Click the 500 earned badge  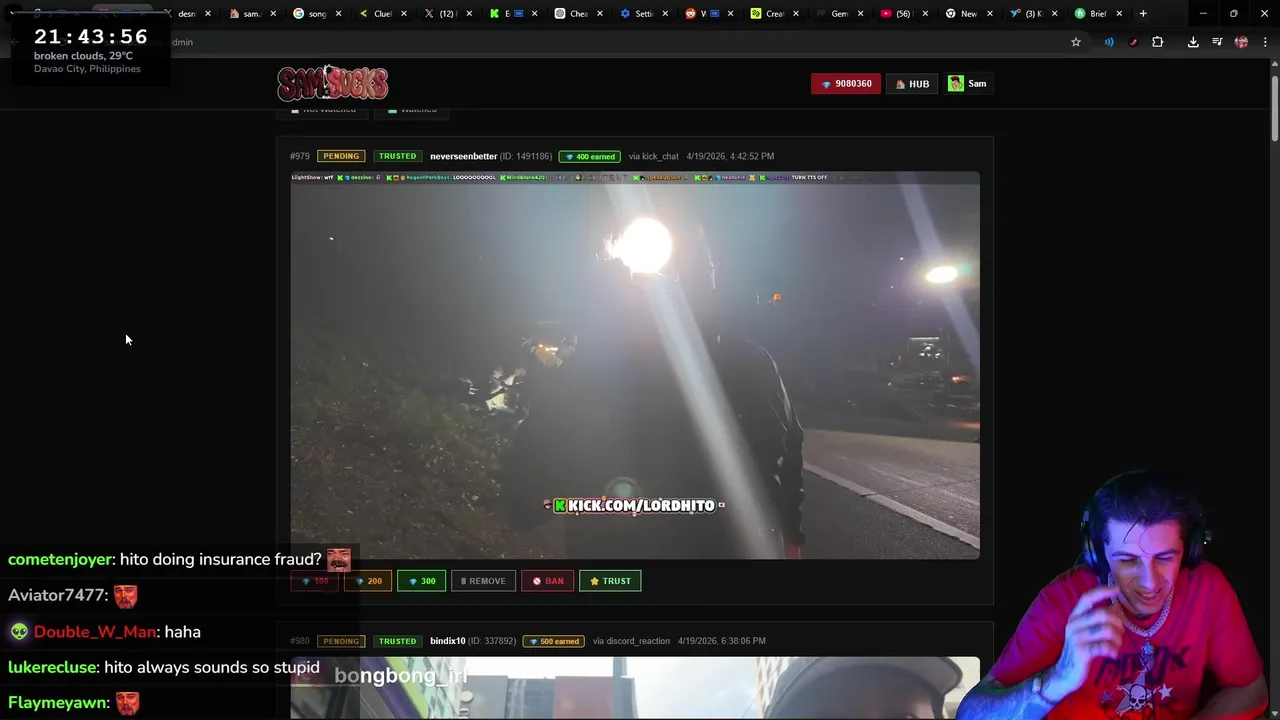(554, 641)
